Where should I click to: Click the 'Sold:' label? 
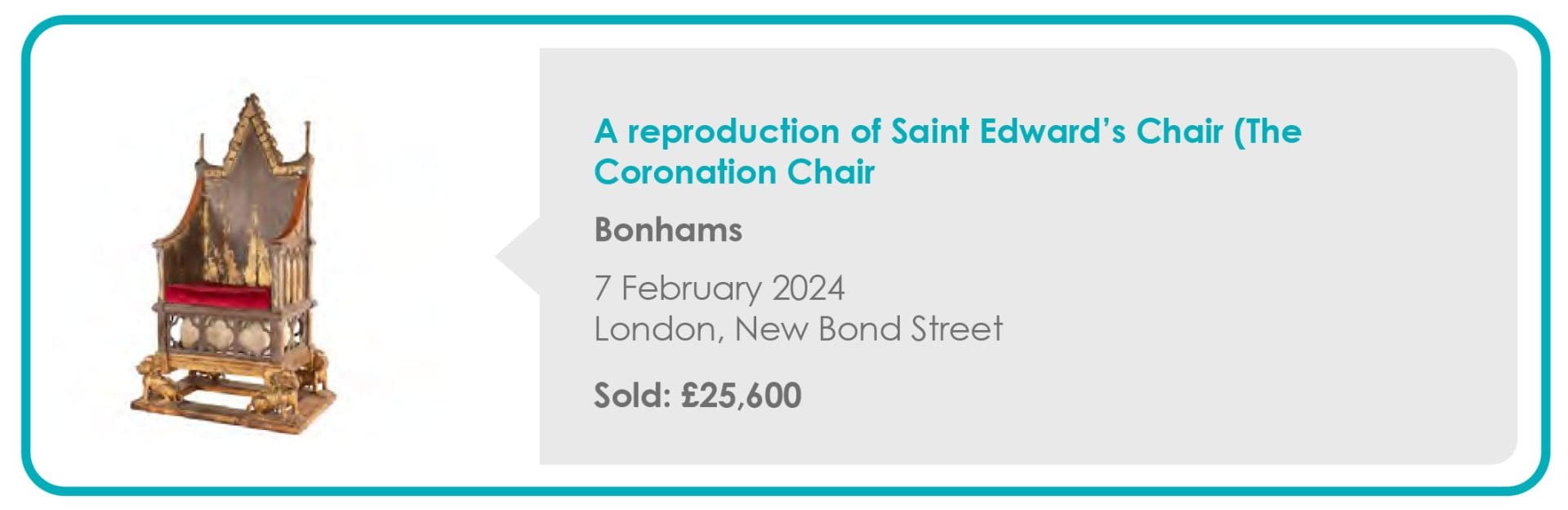click(632, 396)
